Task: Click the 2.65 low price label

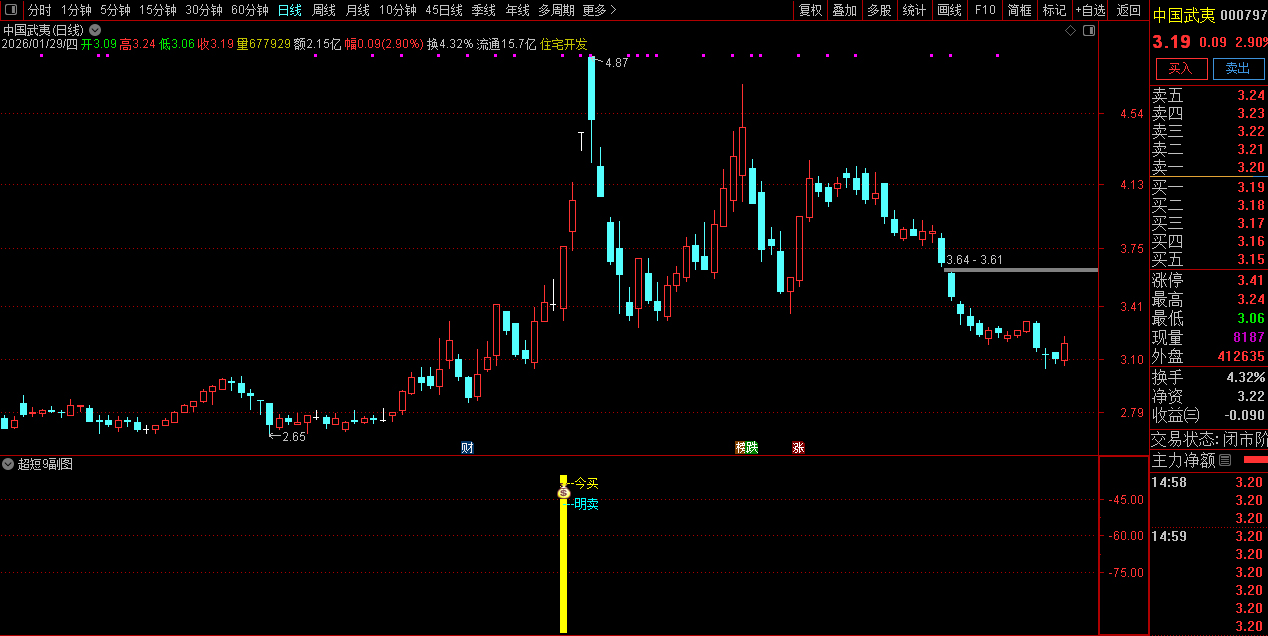Action: pyautogui.click(x=293, y=436)
